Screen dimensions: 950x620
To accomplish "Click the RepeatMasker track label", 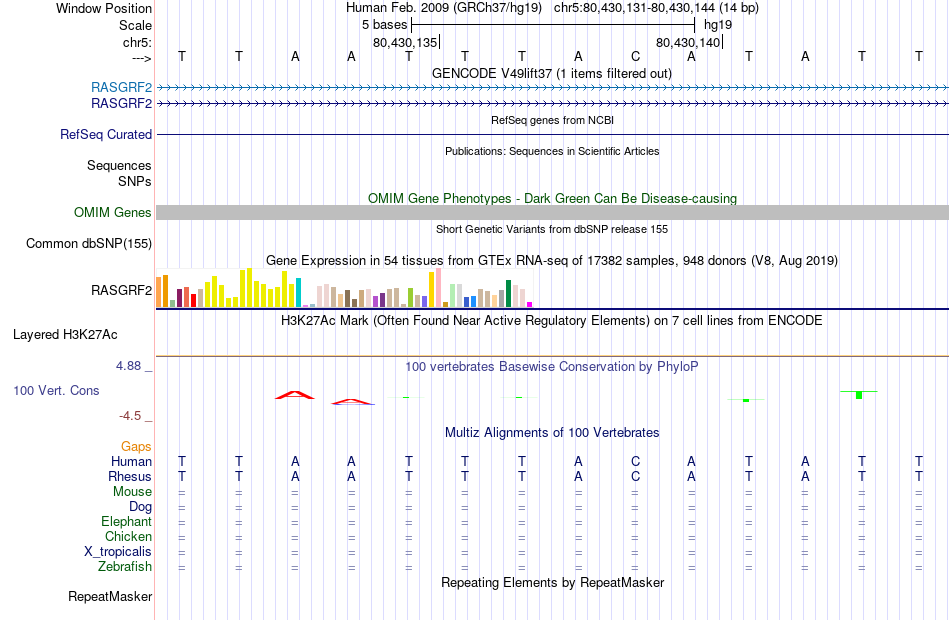I will (x=110, y=596).
